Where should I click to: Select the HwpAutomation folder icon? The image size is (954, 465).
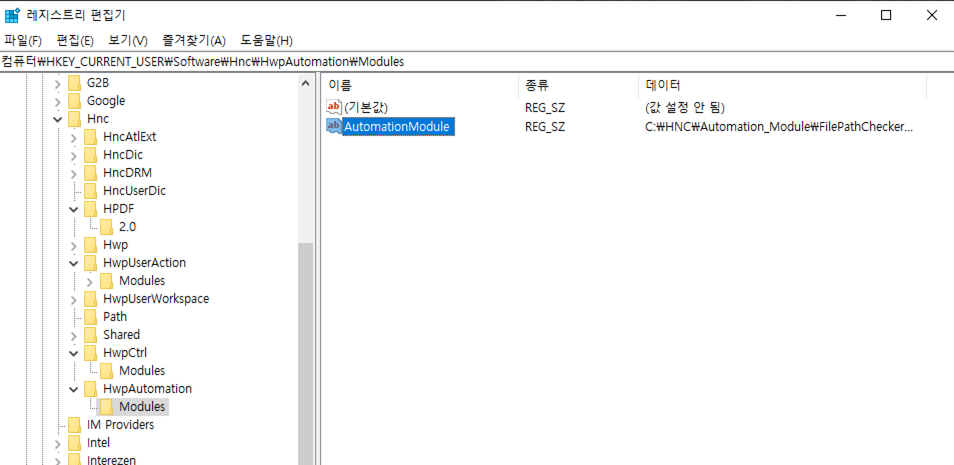91,388
